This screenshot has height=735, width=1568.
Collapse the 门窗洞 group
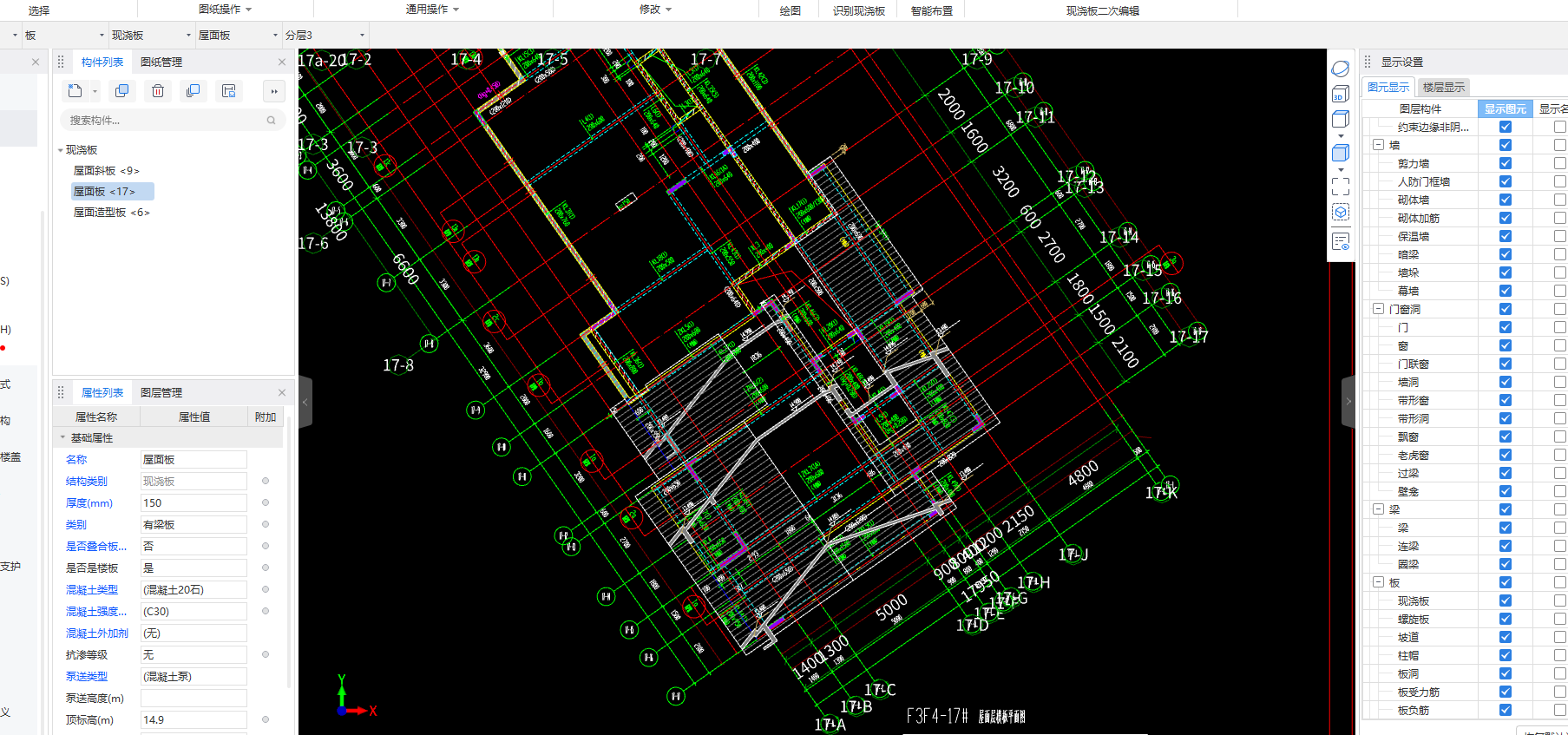1378,309
